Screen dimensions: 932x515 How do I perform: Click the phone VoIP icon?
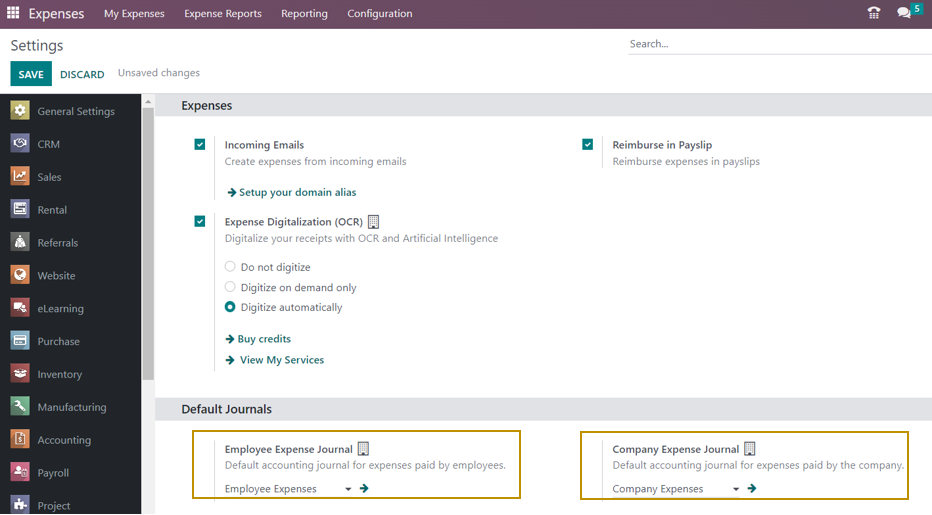(874, 13)
